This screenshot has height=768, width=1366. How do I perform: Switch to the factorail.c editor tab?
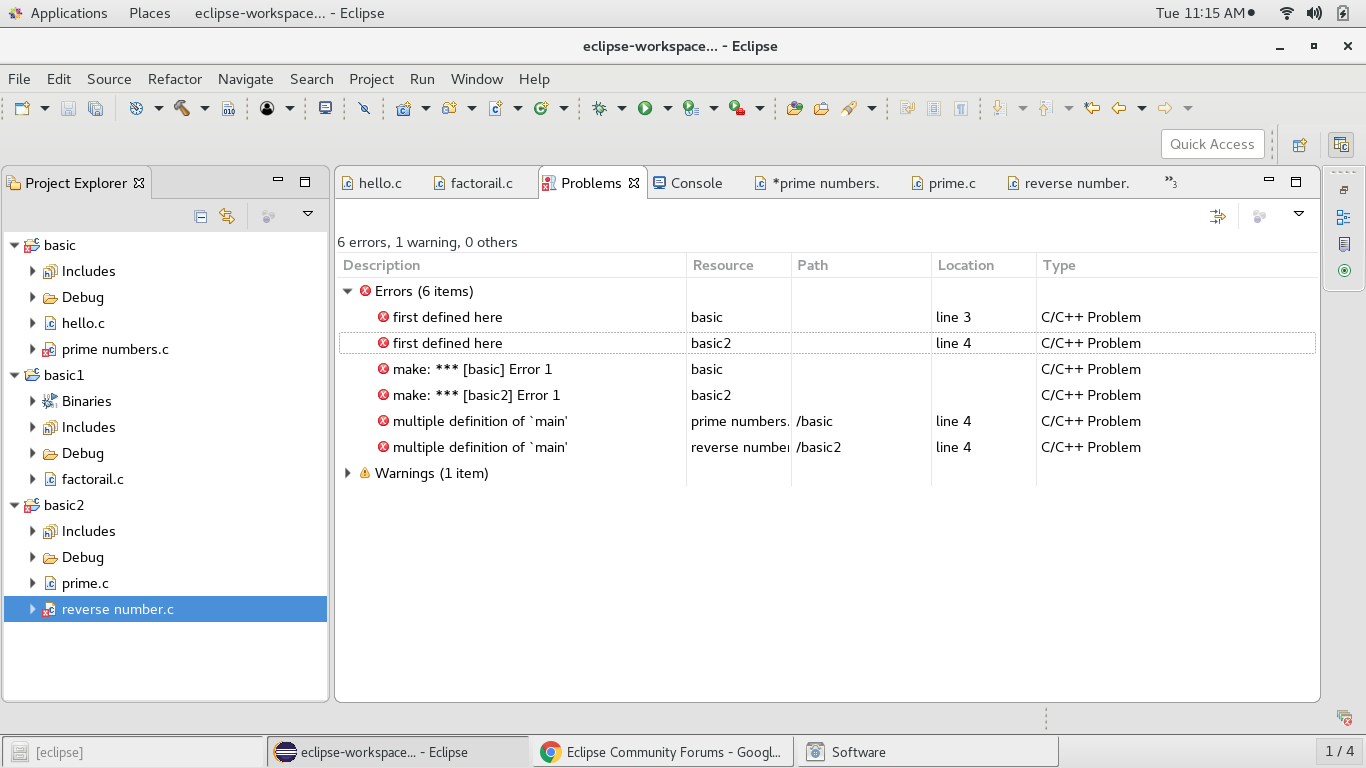(473, 183)
